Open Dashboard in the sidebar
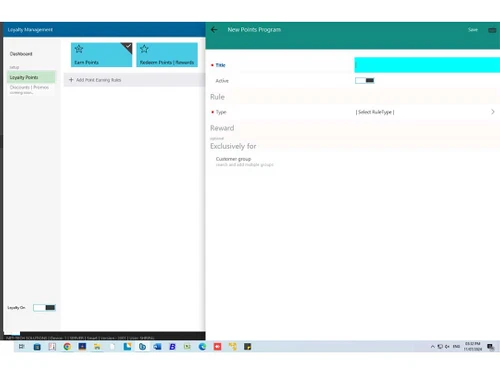The image size is (500, 375). pos(21,54)
